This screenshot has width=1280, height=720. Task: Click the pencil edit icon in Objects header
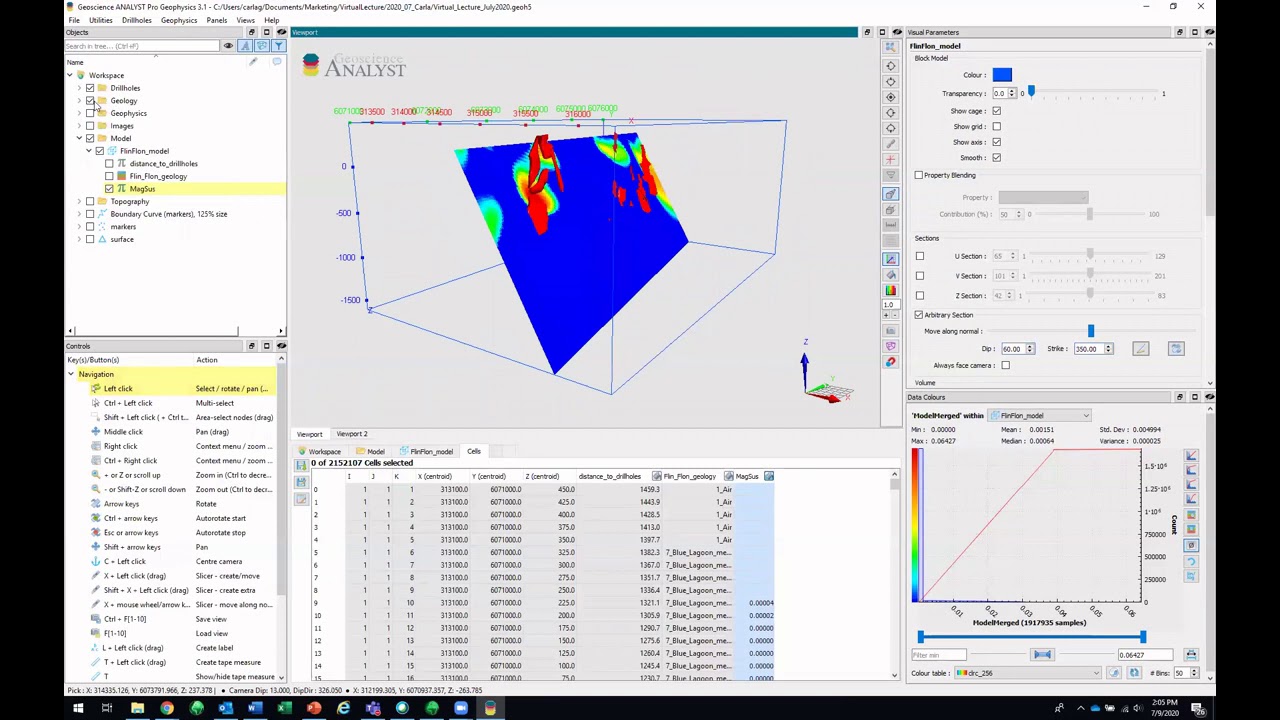tap(253, 62)
